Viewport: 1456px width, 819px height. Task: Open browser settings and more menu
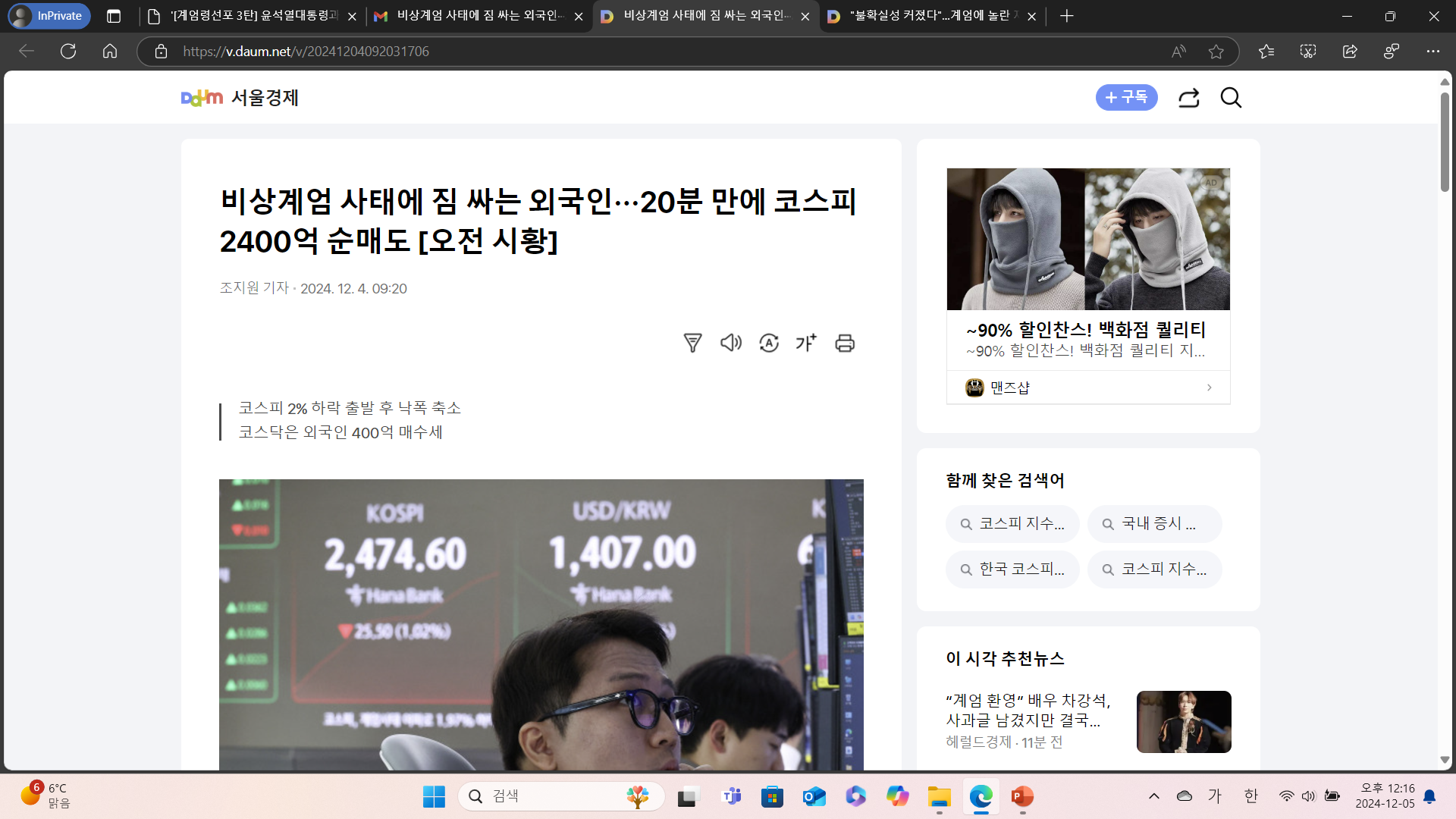1432,52
